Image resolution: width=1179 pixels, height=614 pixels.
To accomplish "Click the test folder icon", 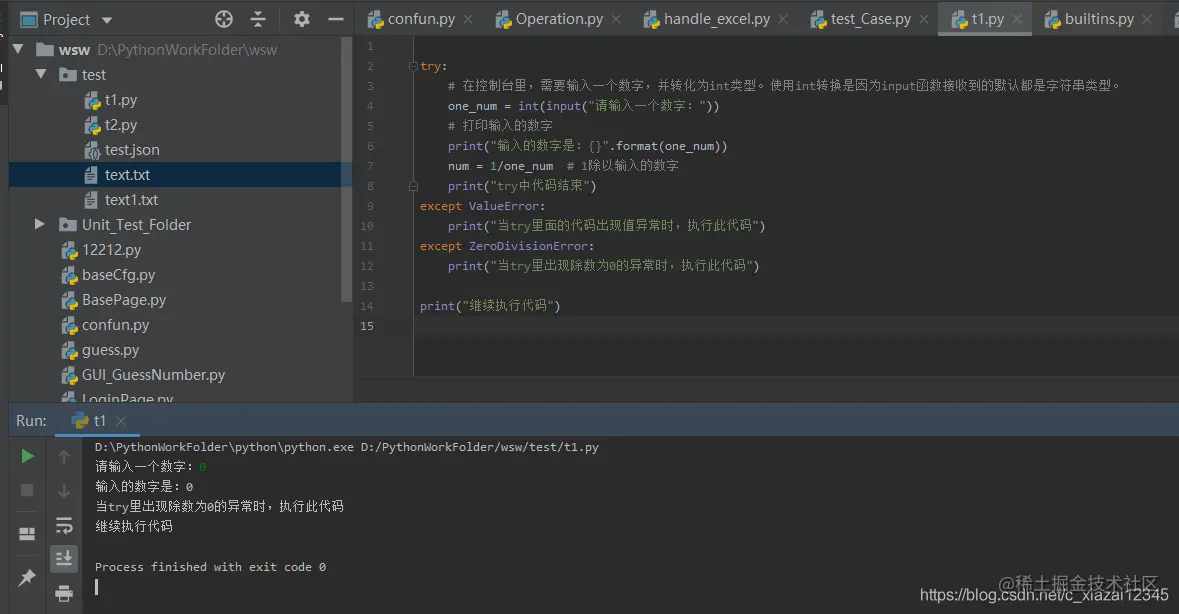I will (x=68, y=74).
